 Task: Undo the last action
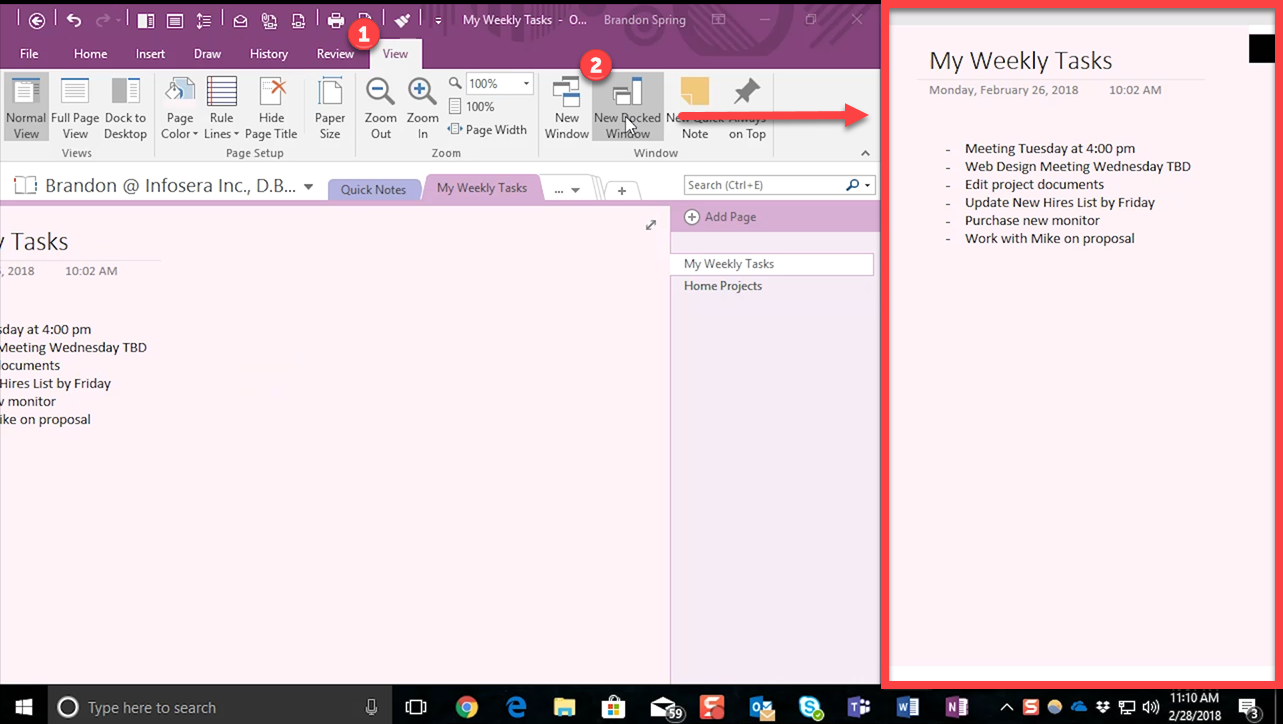[74, 20]
